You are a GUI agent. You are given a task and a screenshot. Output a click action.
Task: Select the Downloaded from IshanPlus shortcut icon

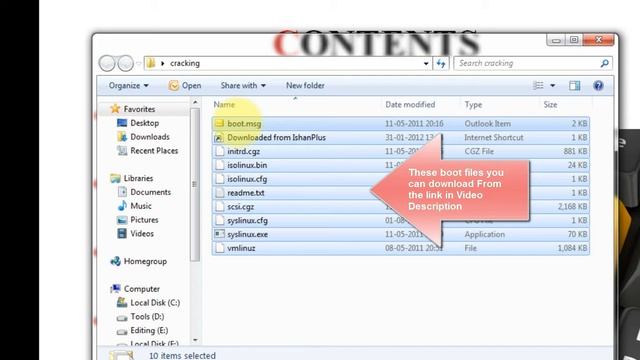(x=219, y=138)
